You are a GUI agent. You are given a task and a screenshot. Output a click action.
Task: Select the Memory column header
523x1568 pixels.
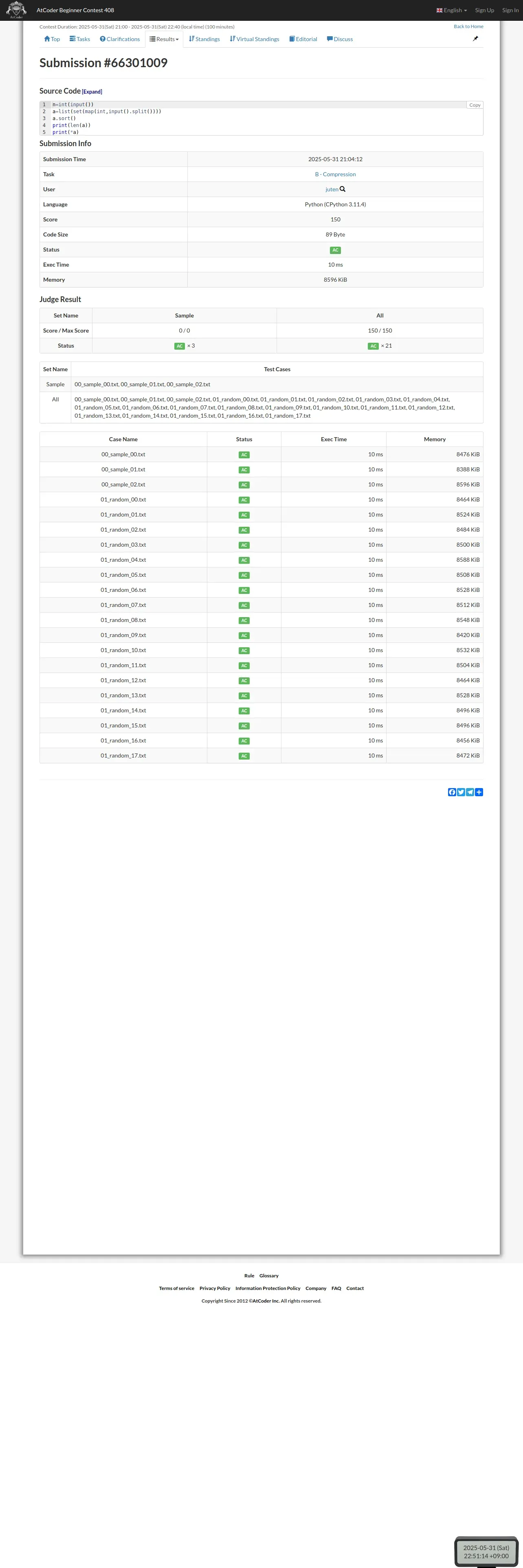(435, 440)
